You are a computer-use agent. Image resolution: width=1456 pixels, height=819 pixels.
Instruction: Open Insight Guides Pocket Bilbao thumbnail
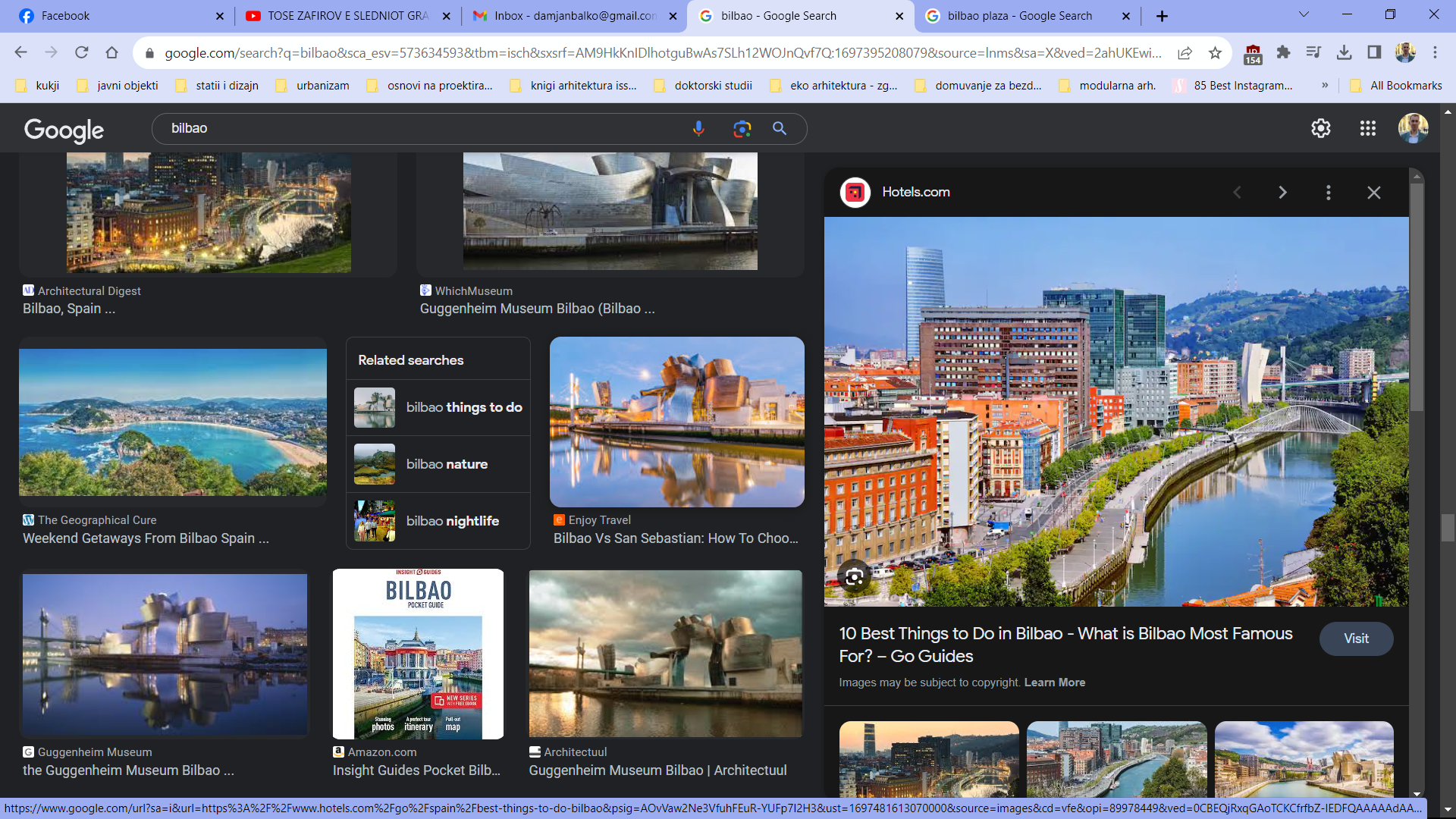click(x=418, y=654)
